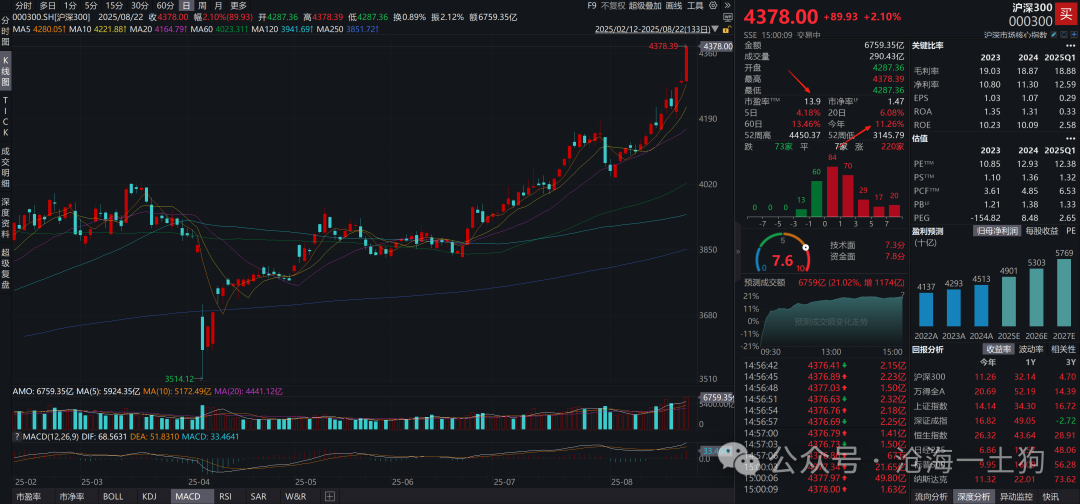Switch to 分时 intraday view
Viewport: 1080px width, 504px height.
click(x=23, y=5)
